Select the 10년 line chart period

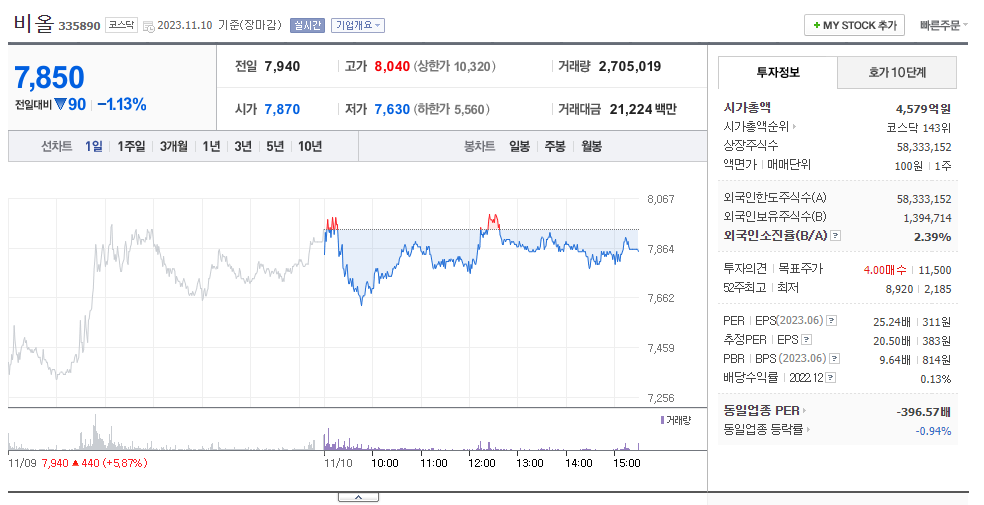click(x=310, y=146)
